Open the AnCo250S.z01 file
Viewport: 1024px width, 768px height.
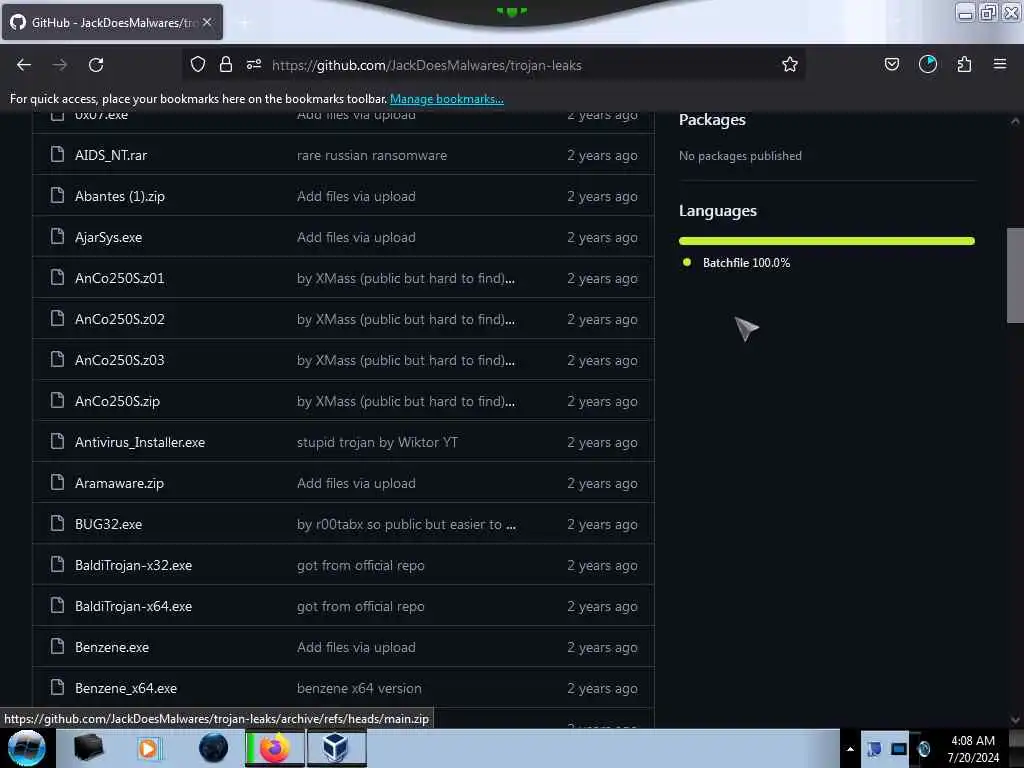point(120,278)
